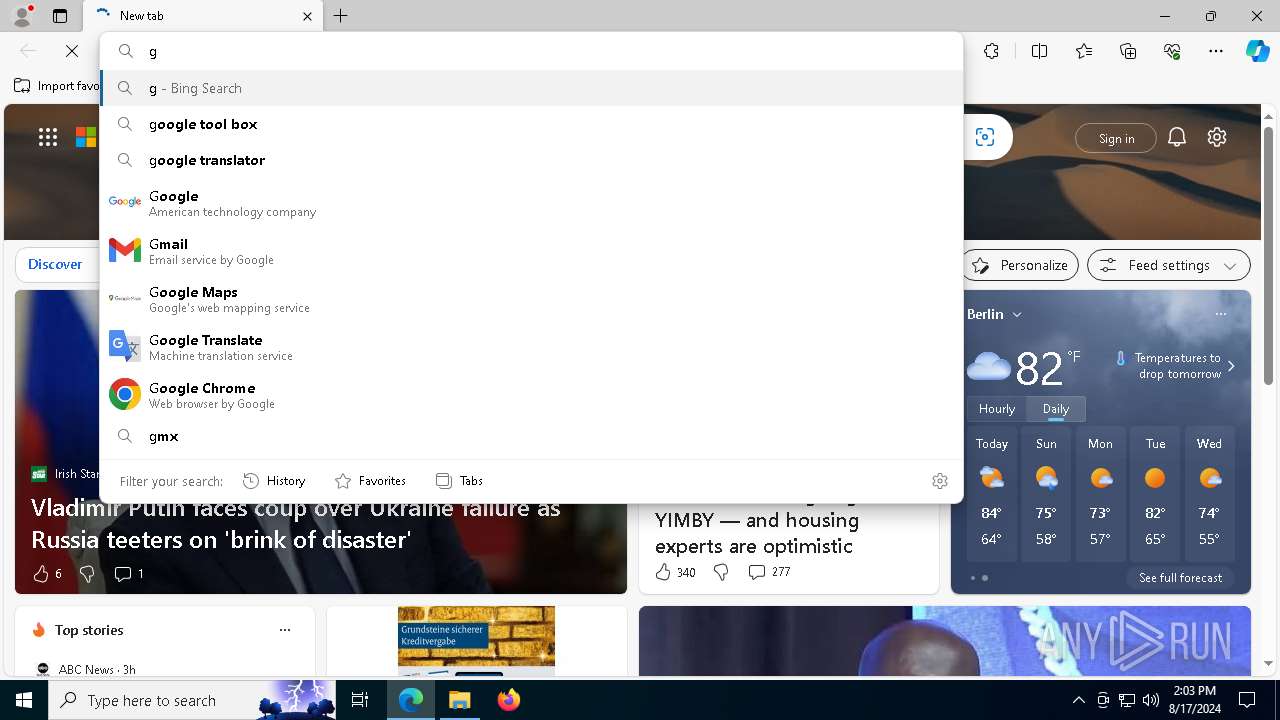Open page settings gear icon

pyautogui.click(x=1217, y=138)
